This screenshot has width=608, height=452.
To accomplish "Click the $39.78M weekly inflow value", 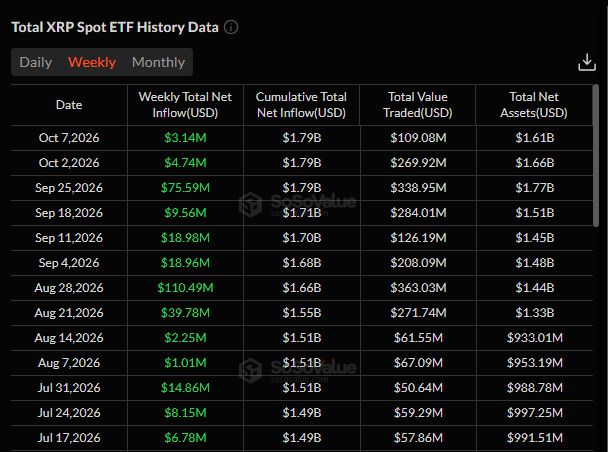I will point(185,312).
